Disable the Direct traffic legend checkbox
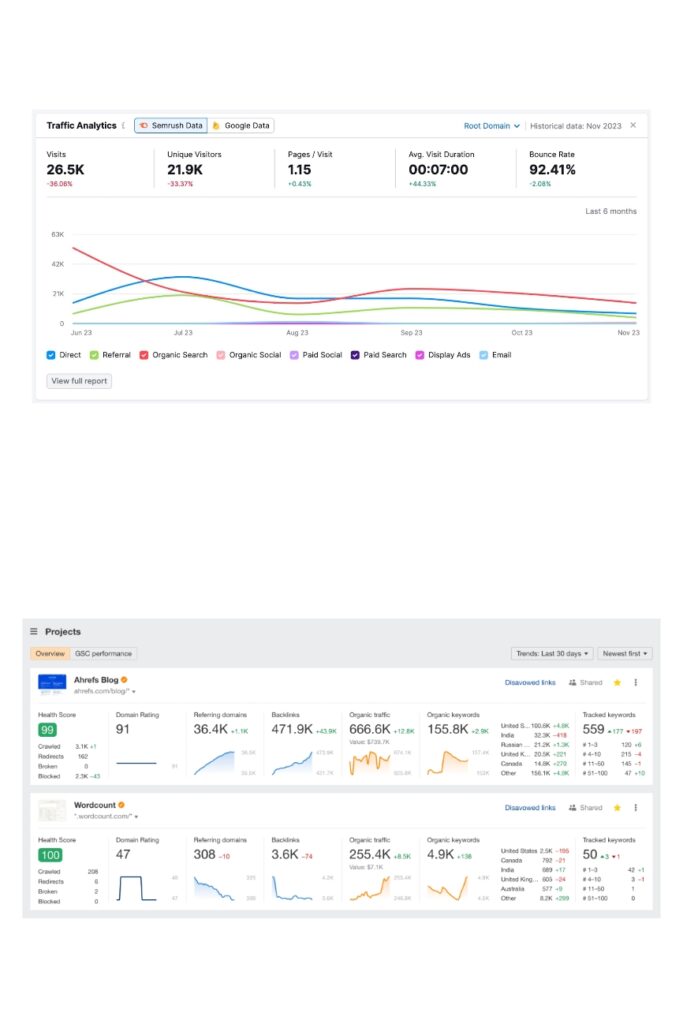 click(53, 354)
